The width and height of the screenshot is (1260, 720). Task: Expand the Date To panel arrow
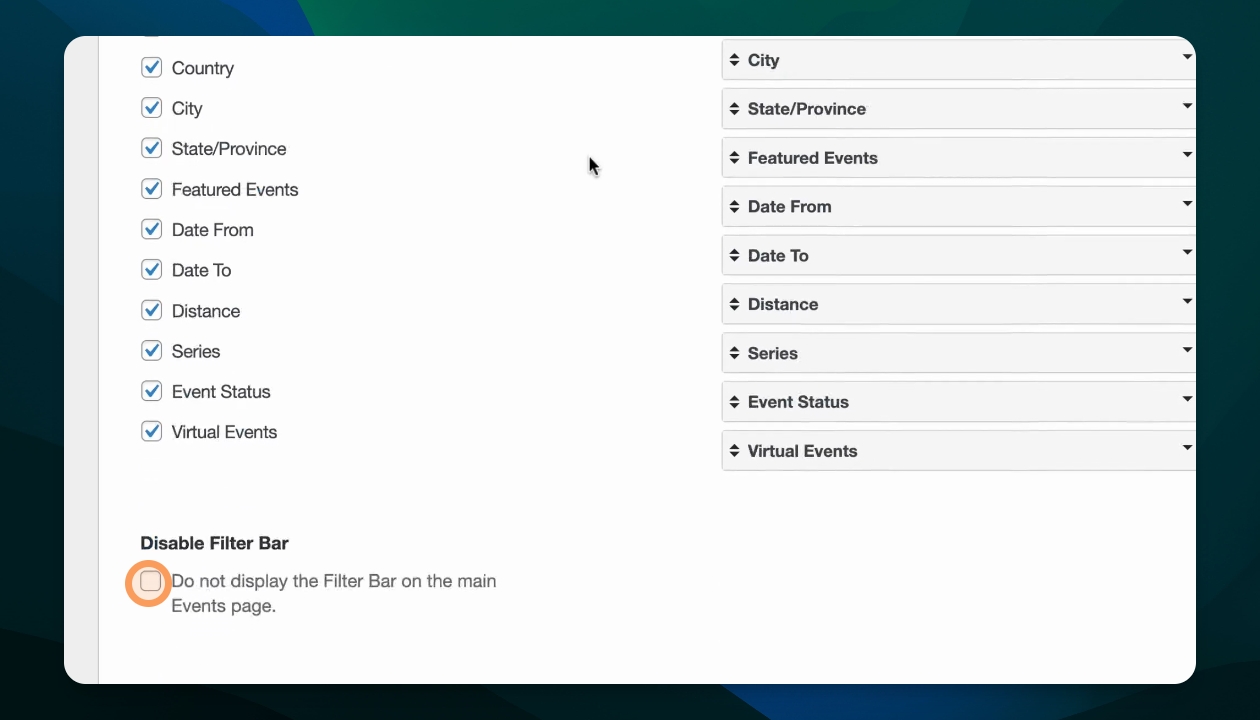tap(1187, 253)
